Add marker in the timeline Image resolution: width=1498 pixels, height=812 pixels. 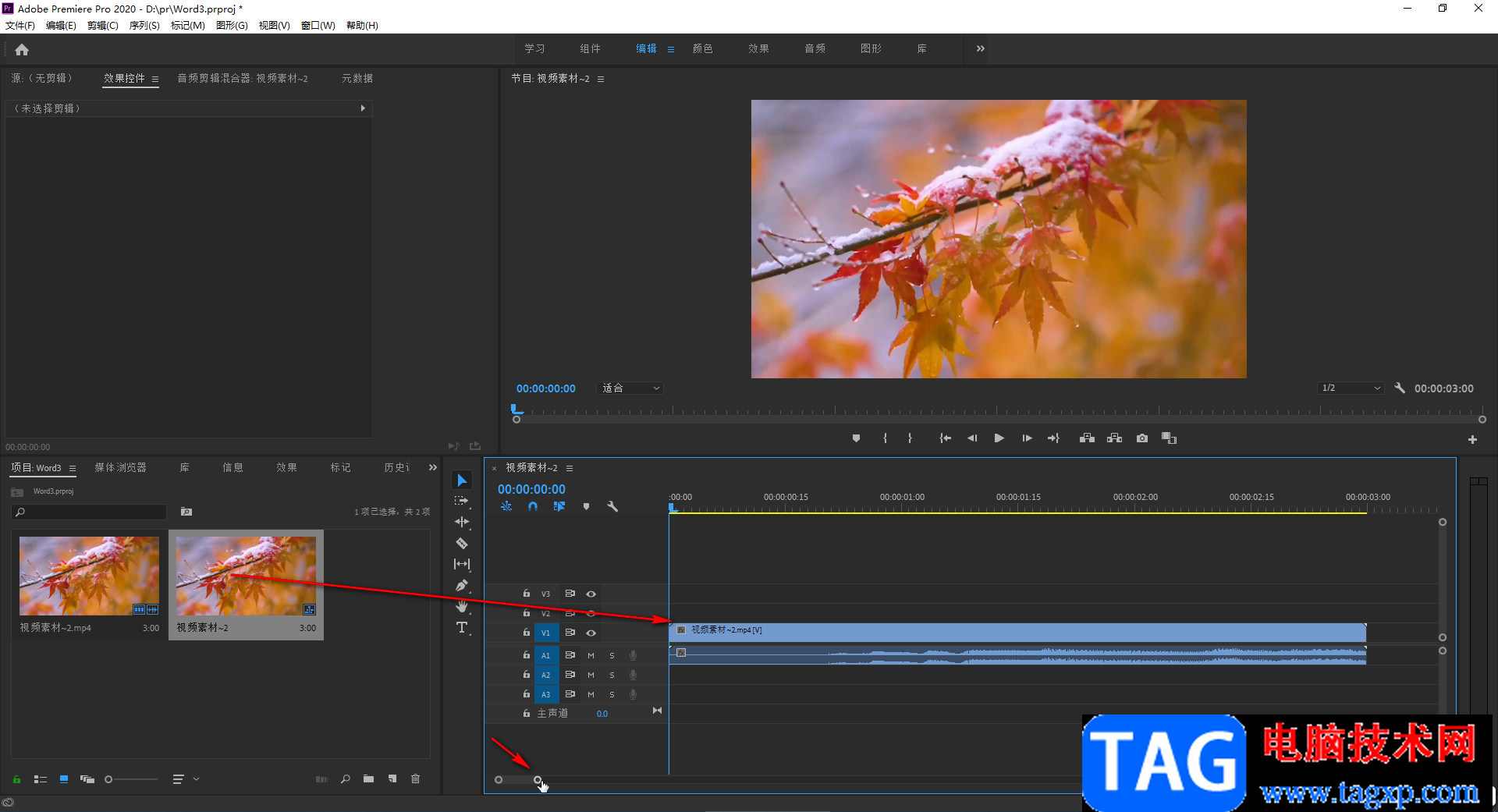(x=586, y=506)
